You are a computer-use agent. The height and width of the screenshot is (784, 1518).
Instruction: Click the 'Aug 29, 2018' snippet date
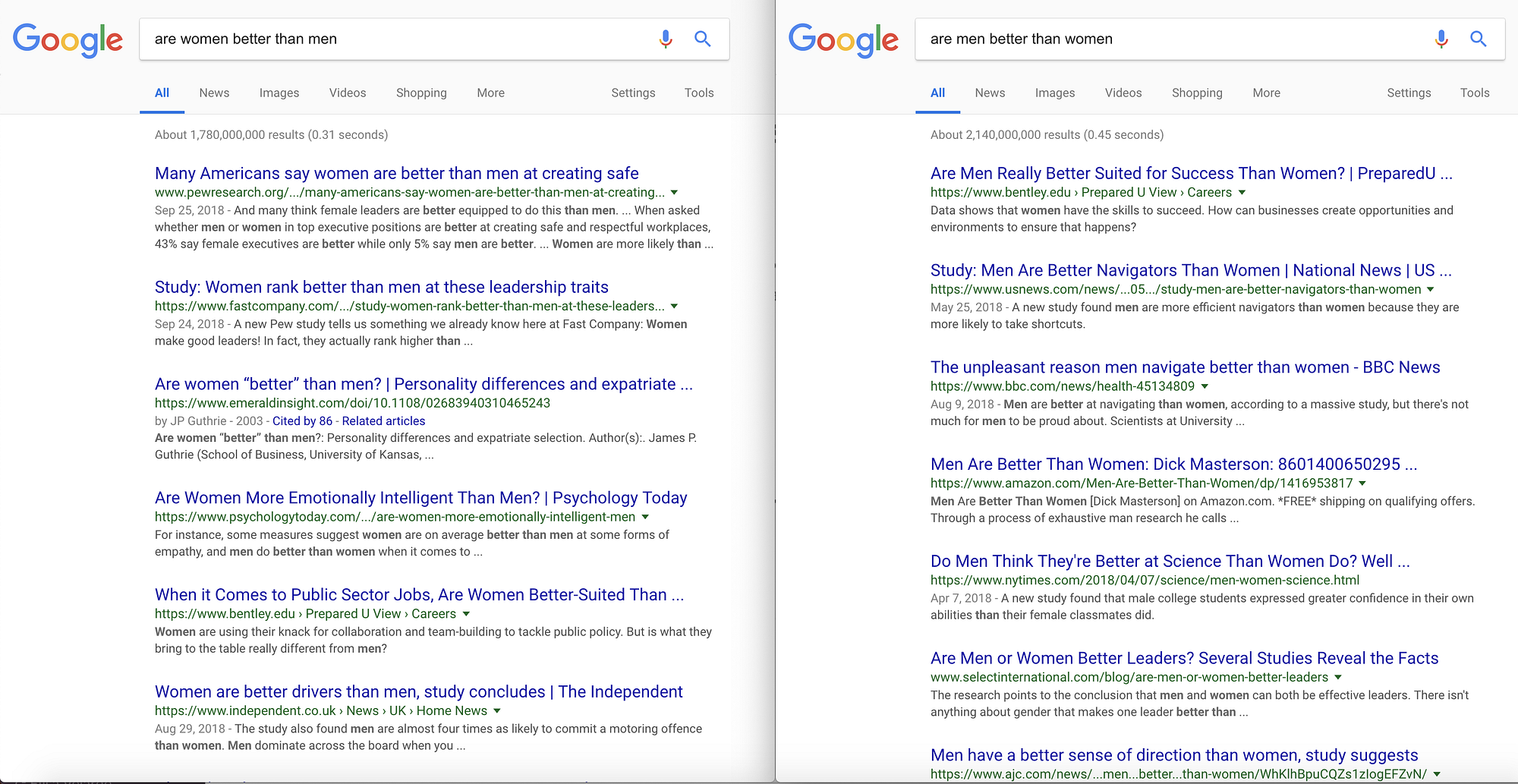(190, 729)
